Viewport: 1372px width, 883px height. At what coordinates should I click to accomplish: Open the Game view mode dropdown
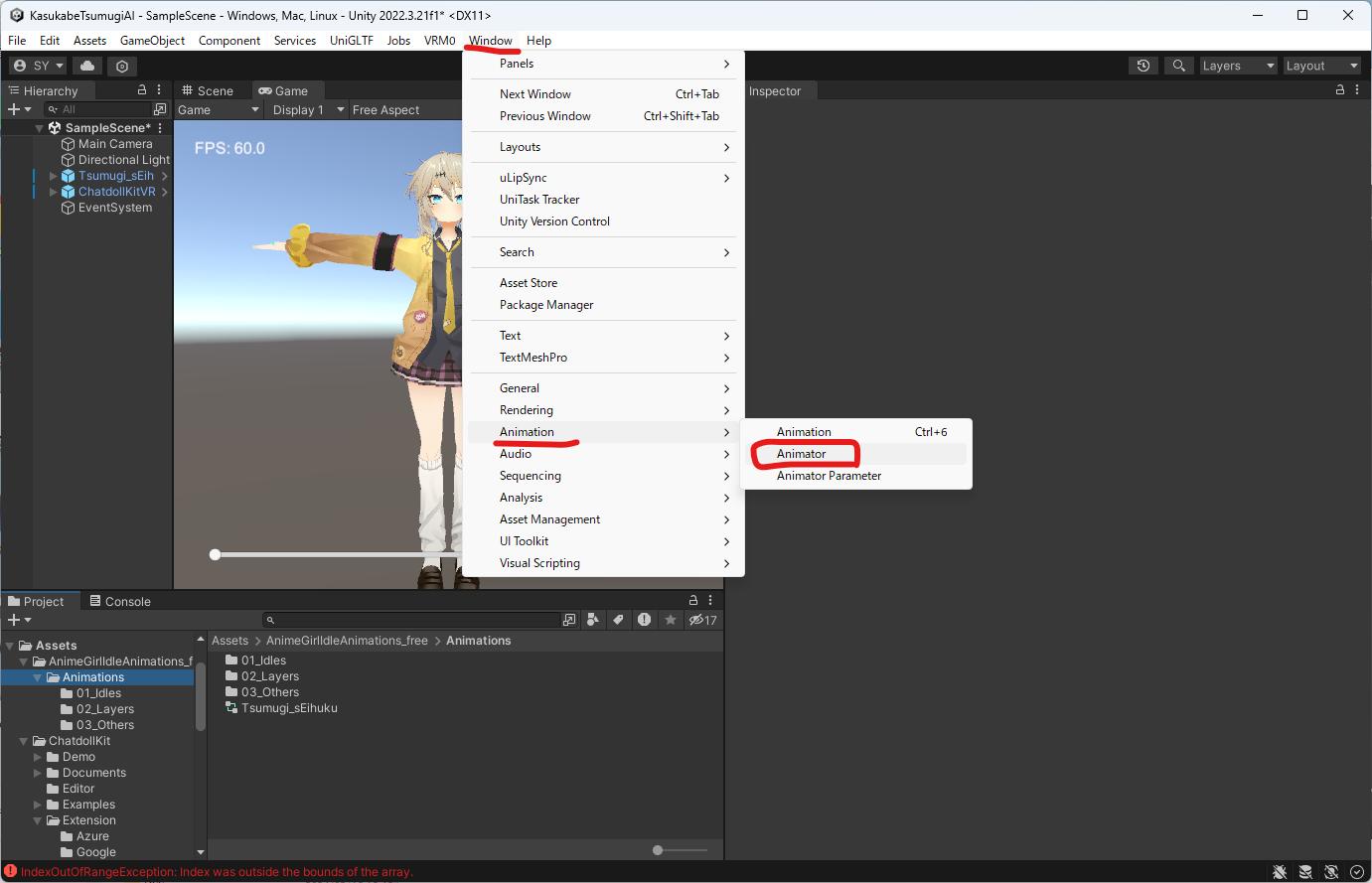coord(219,110)
